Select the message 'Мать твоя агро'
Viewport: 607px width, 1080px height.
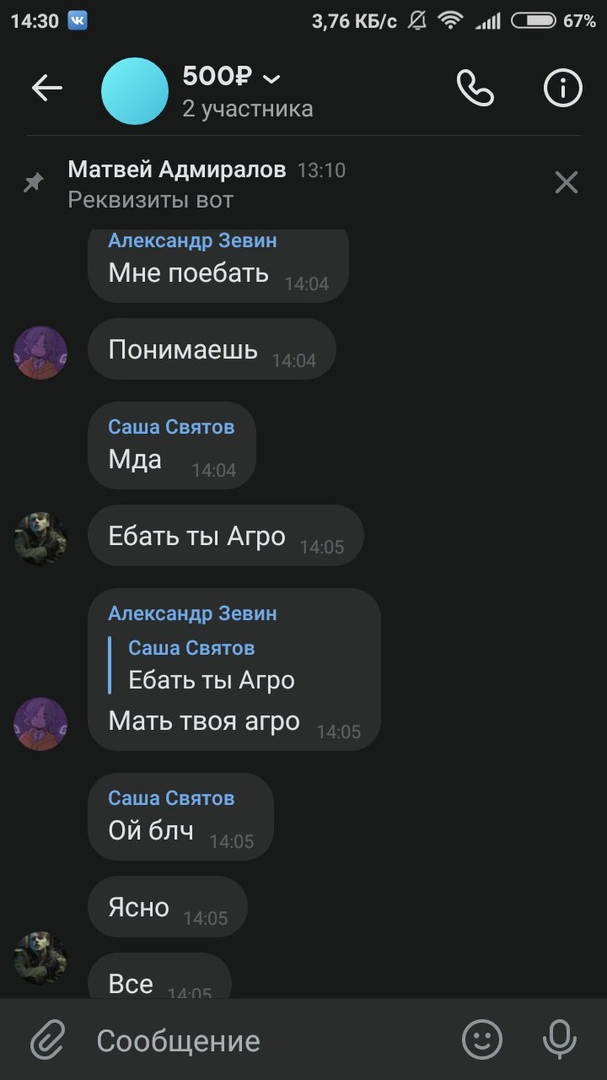point(204,721)
